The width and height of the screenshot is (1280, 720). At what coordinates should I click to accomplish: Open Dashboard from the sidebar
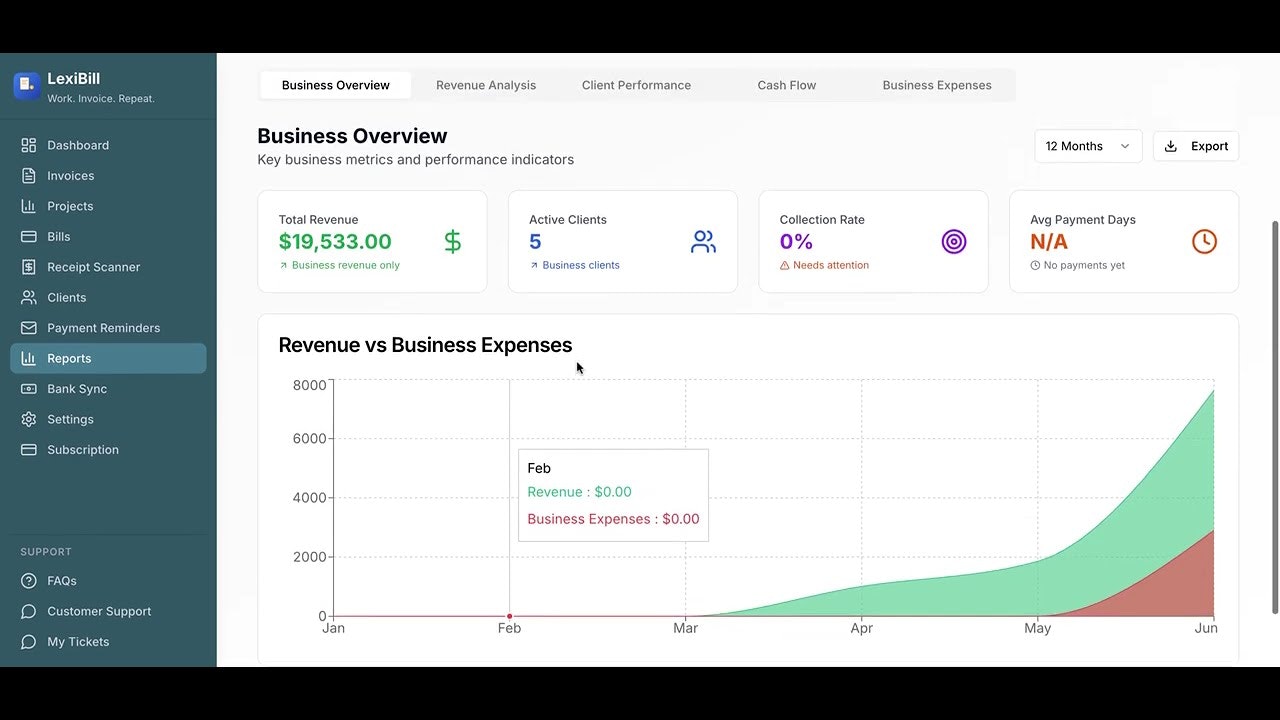point(108,145)
